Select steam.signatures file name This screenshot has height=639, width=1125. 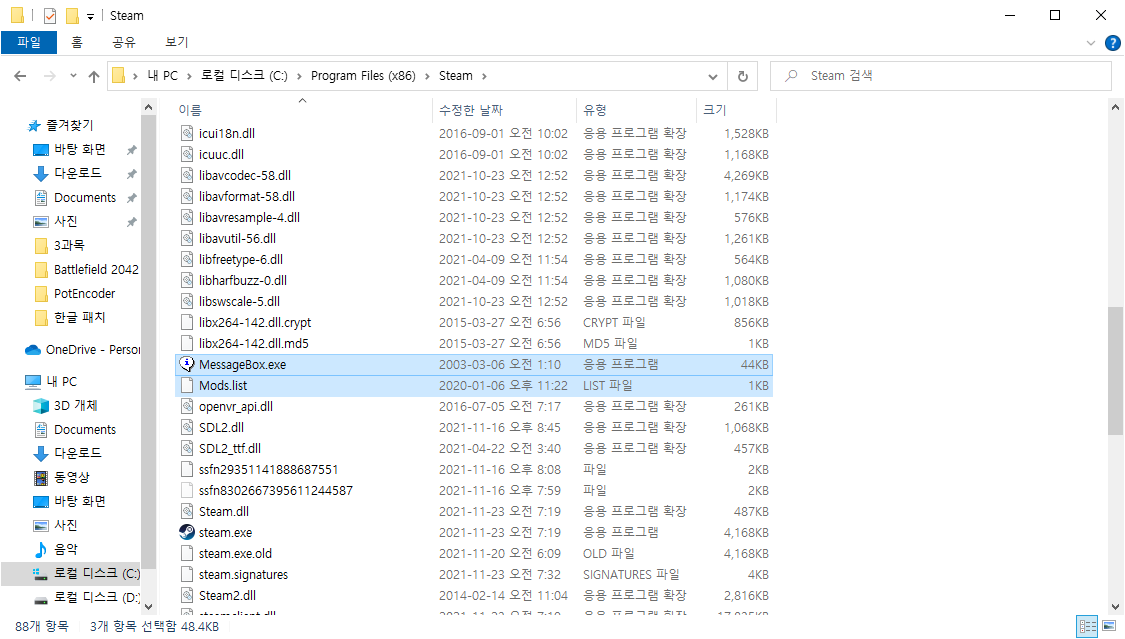243,574
